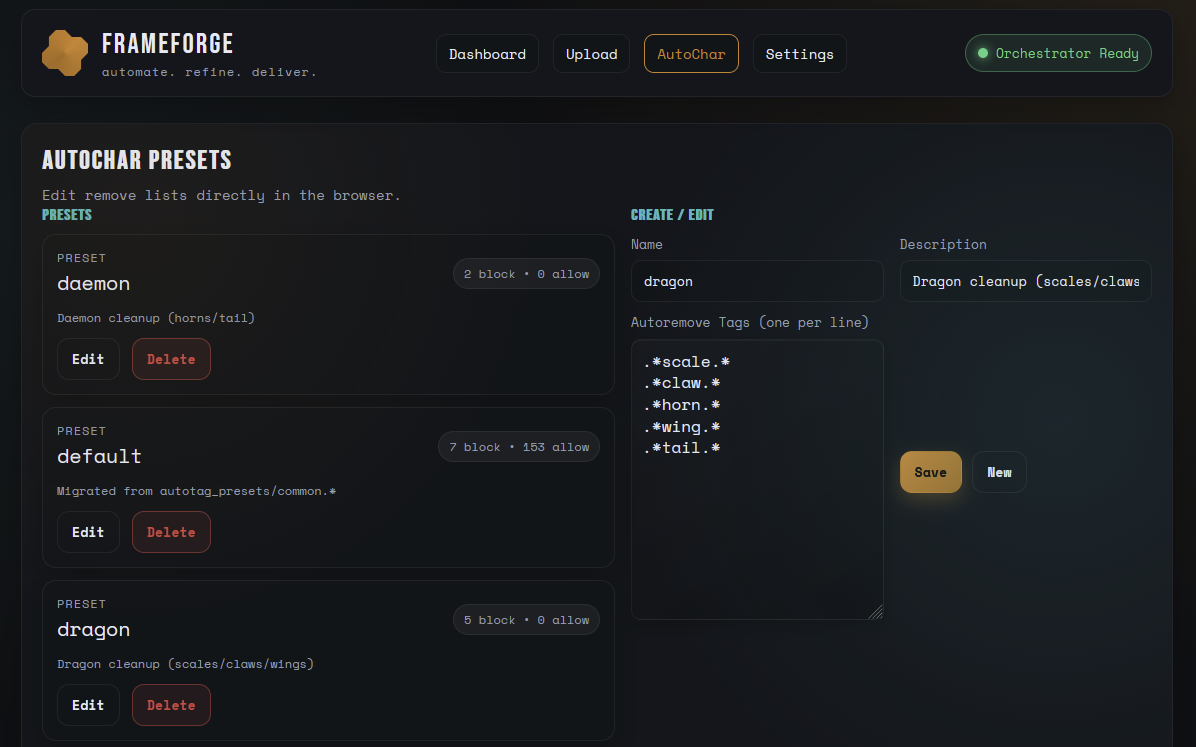Click into the Description input field
Image resolution: width=1196 pixels, height=747 pixels.
(1026, 282)
